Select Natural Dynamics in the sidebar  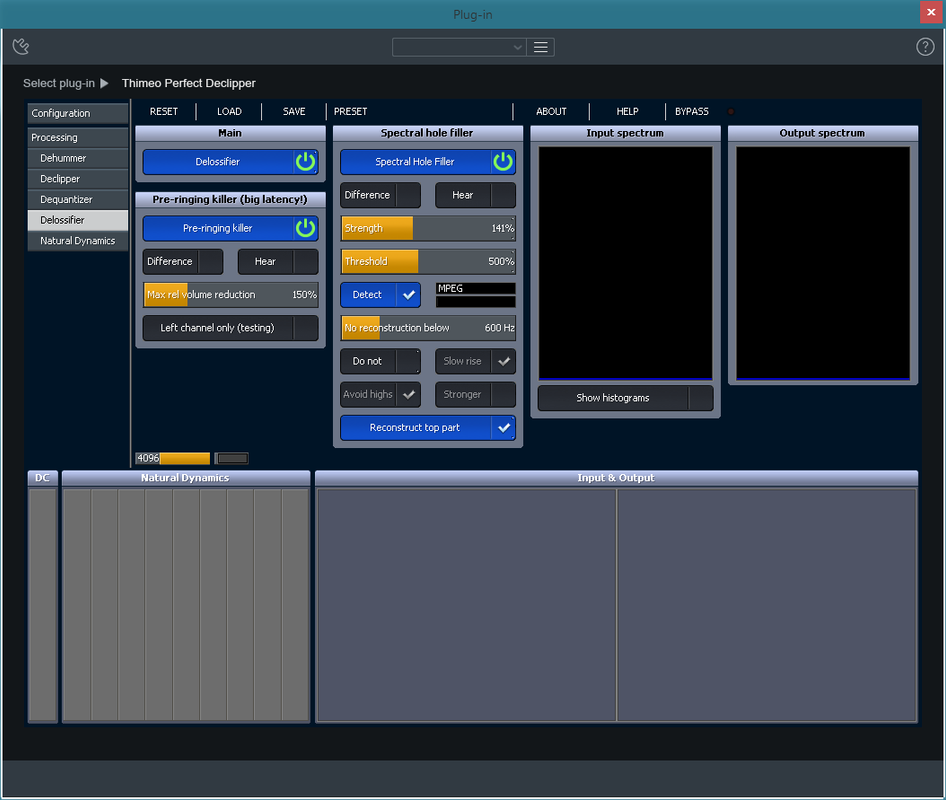click(x=78, y=241)
